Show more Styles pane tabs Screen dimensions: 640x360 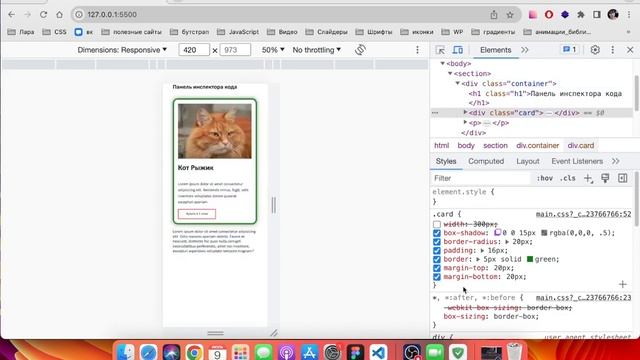tap(616, 161)
